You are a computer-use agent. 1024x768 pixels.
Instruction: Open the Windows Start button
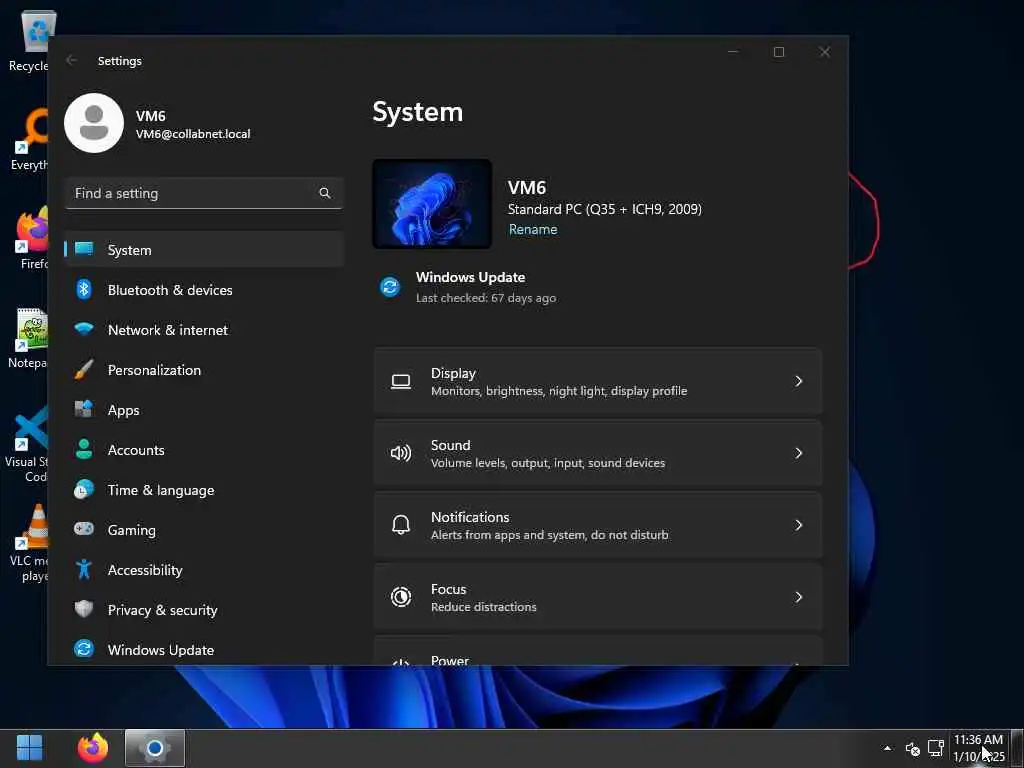coord(29,748)
